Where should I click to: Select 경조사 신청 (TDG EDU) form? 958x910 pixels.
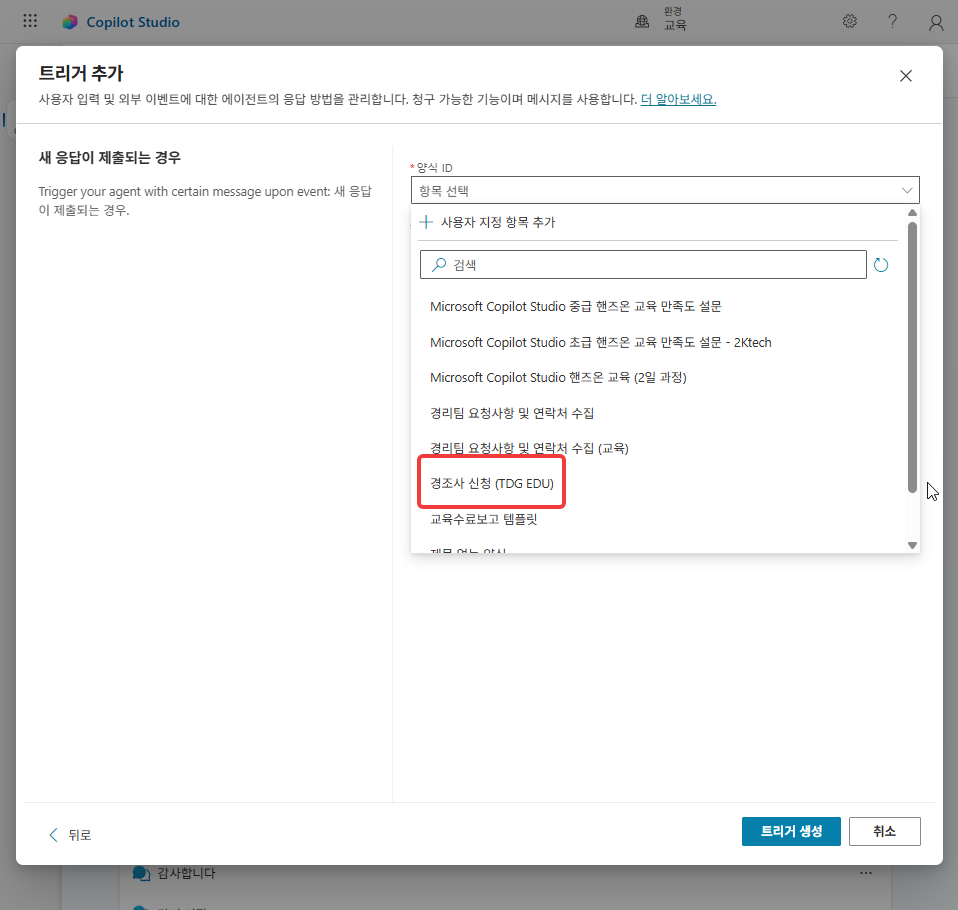click(x=492, y=483)
